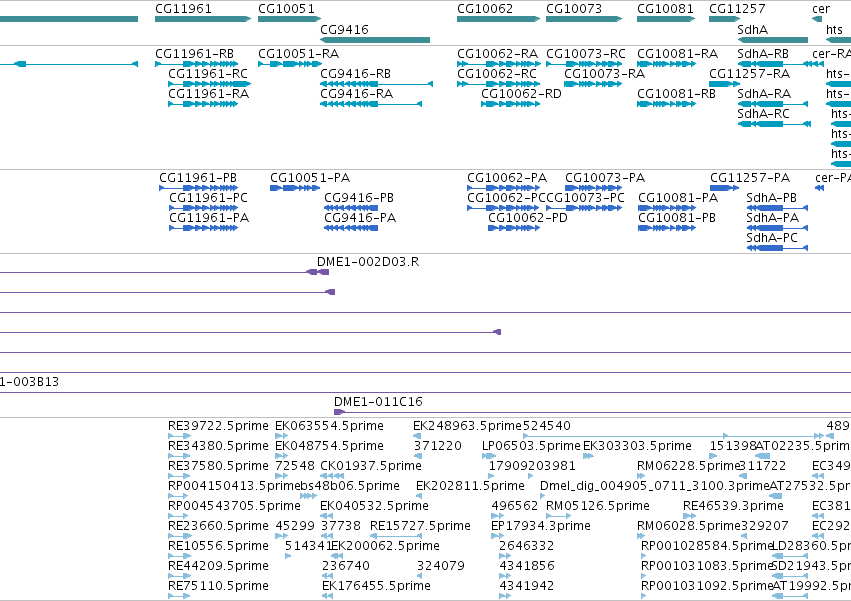Select protein SdhA-PB

tap(777, 208)
